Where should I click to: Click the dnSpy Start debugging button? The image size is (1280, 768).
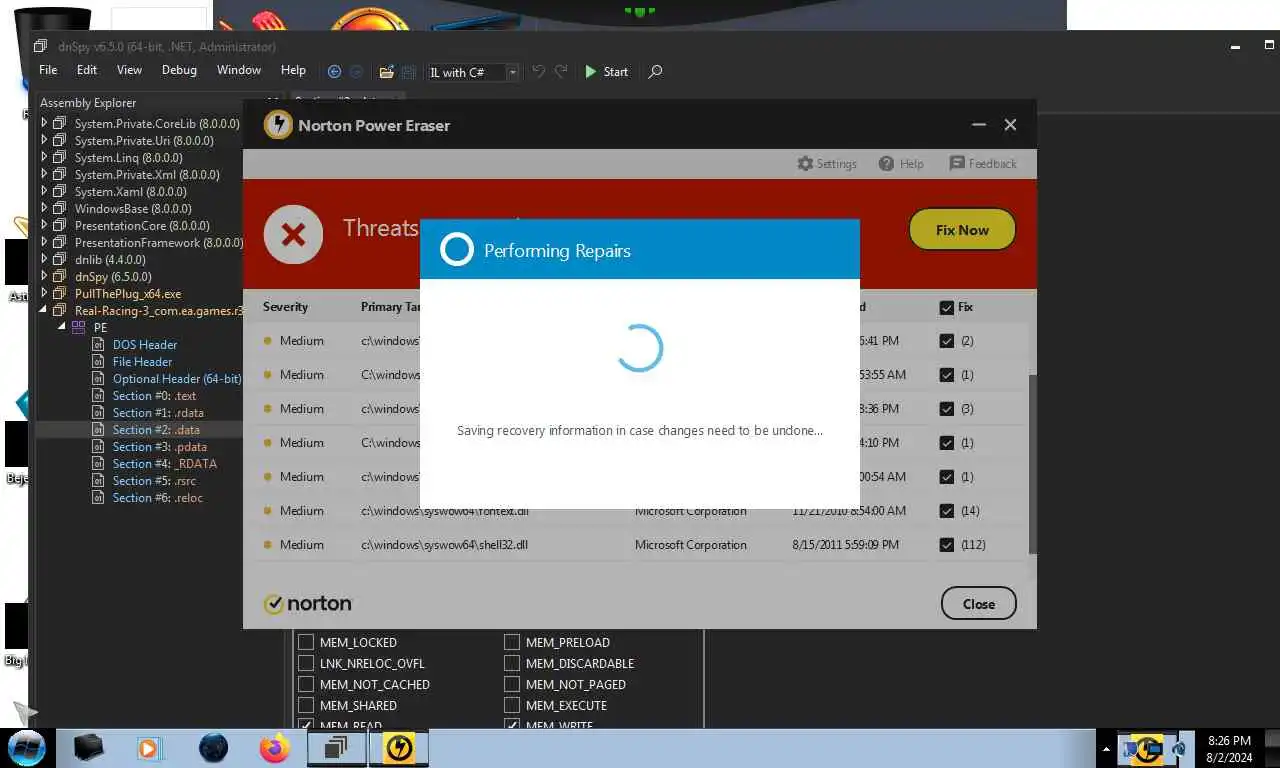click(607, 72)
